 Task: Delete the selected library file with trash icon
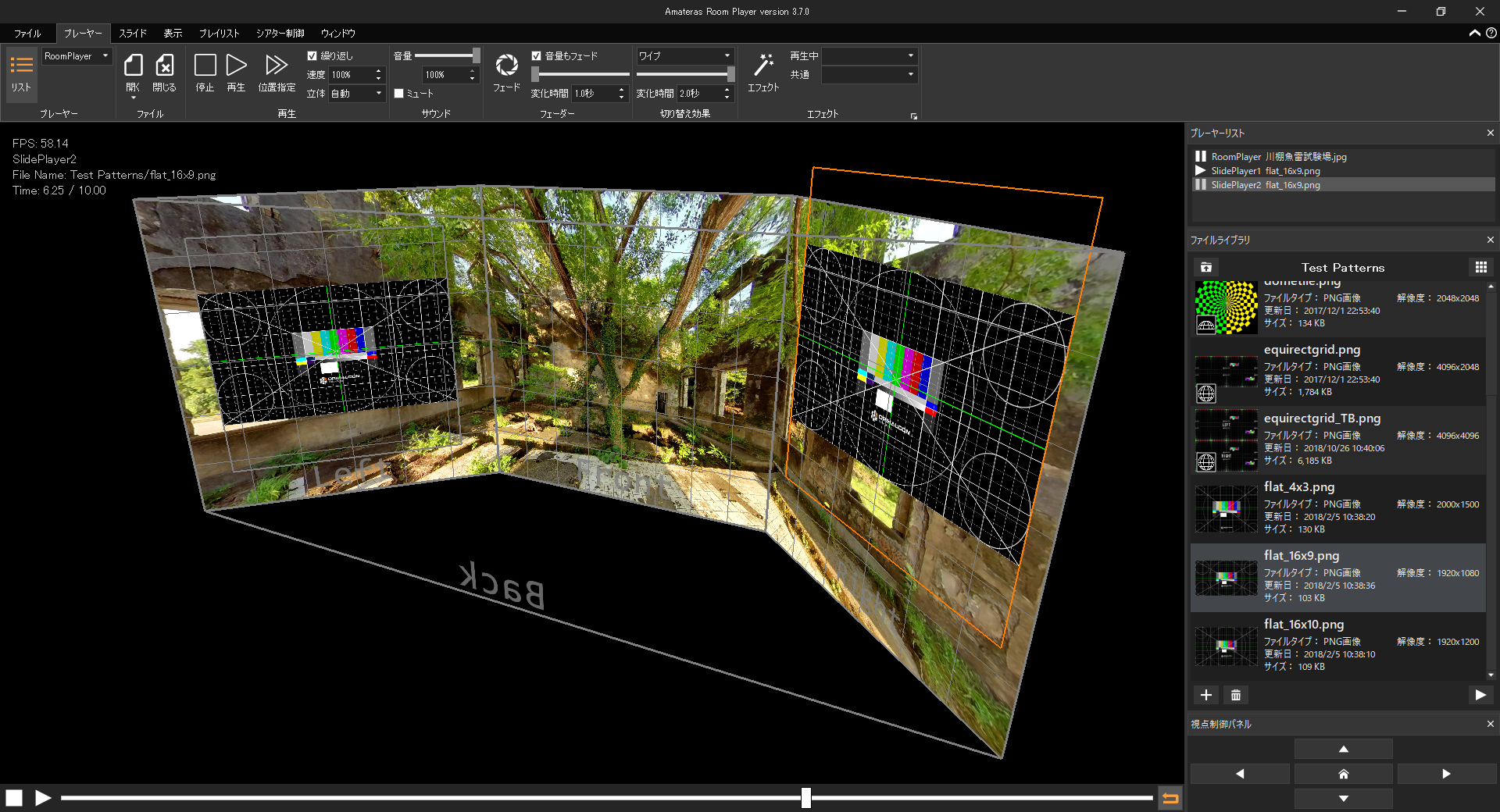[x=1236, y=695]
